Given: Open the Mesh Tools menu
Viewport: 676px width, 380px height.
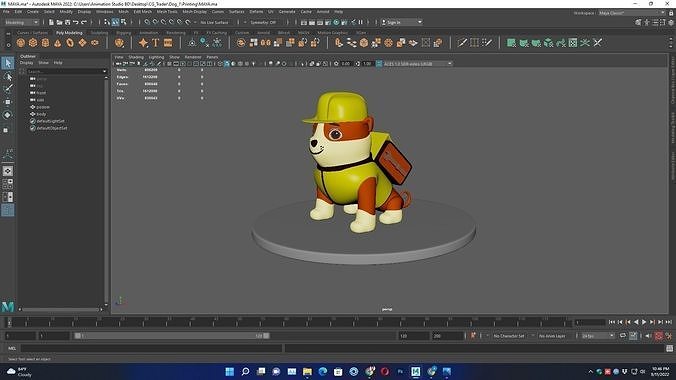Looking at the screenshot, I should (167, 12).
